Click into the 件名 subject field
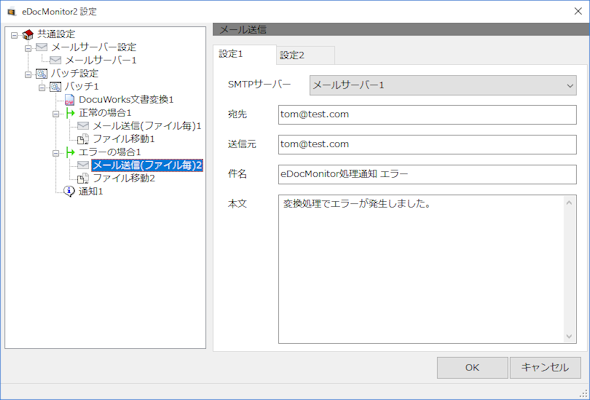 [427, 174]
